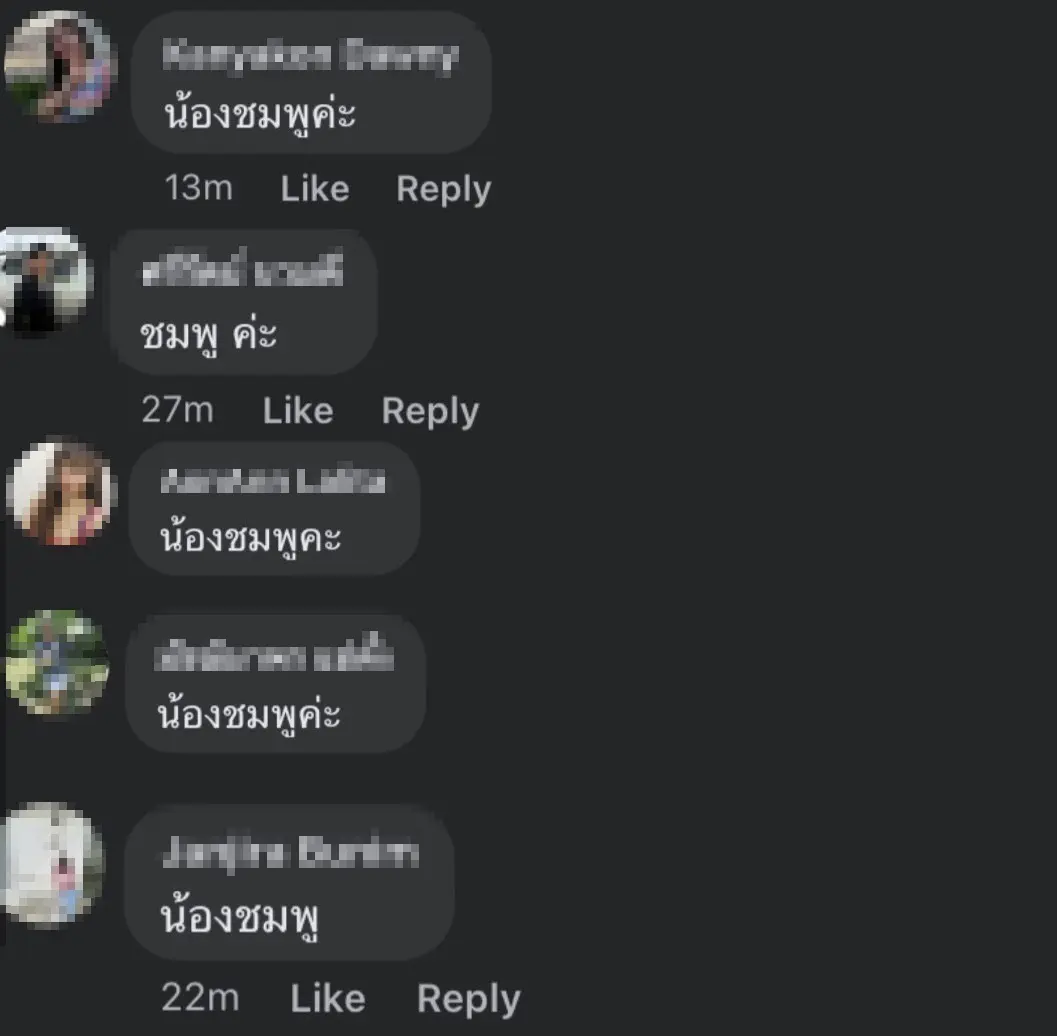Open profile picture of the 13m commenter

pyautogui.click(x=61, y=66)
